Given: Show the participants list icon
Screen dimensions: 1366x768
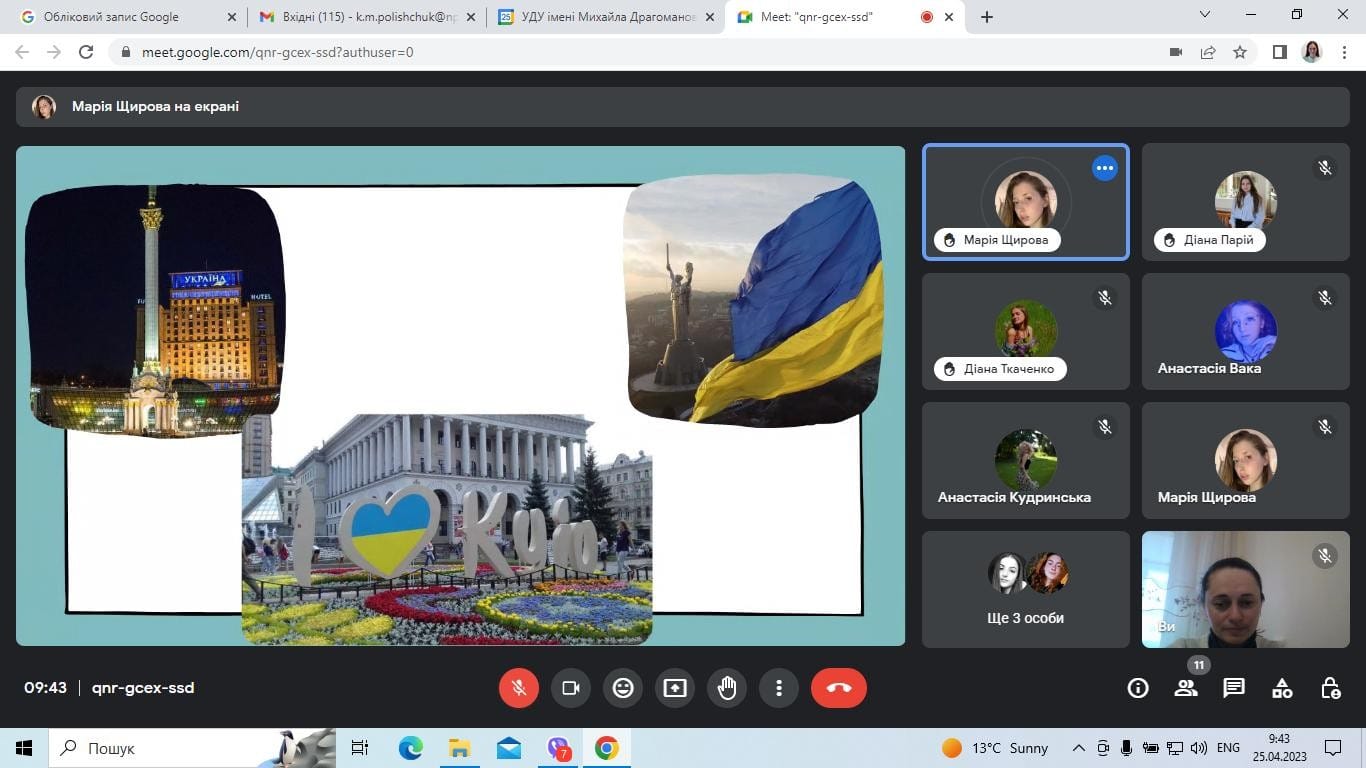Looking at the screenshot, I should click(1186, 688).
